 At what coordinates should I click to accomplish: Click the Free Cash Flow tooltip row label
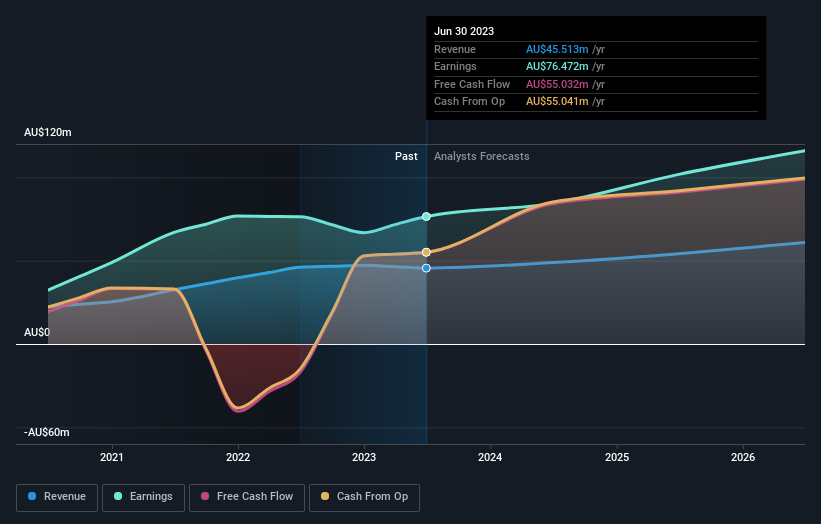472,84
